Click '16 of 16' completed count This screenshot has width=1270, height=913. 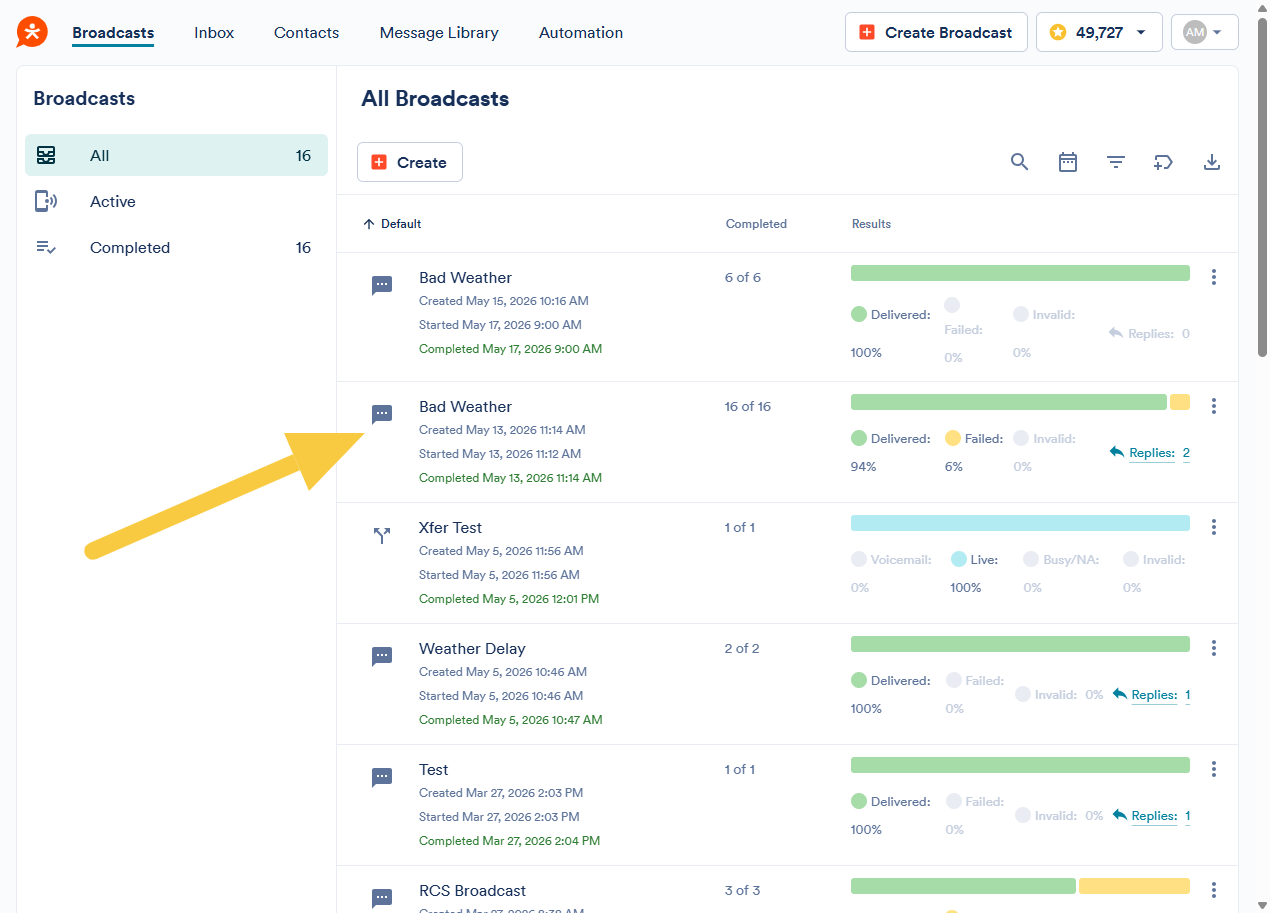pos(748,406)
